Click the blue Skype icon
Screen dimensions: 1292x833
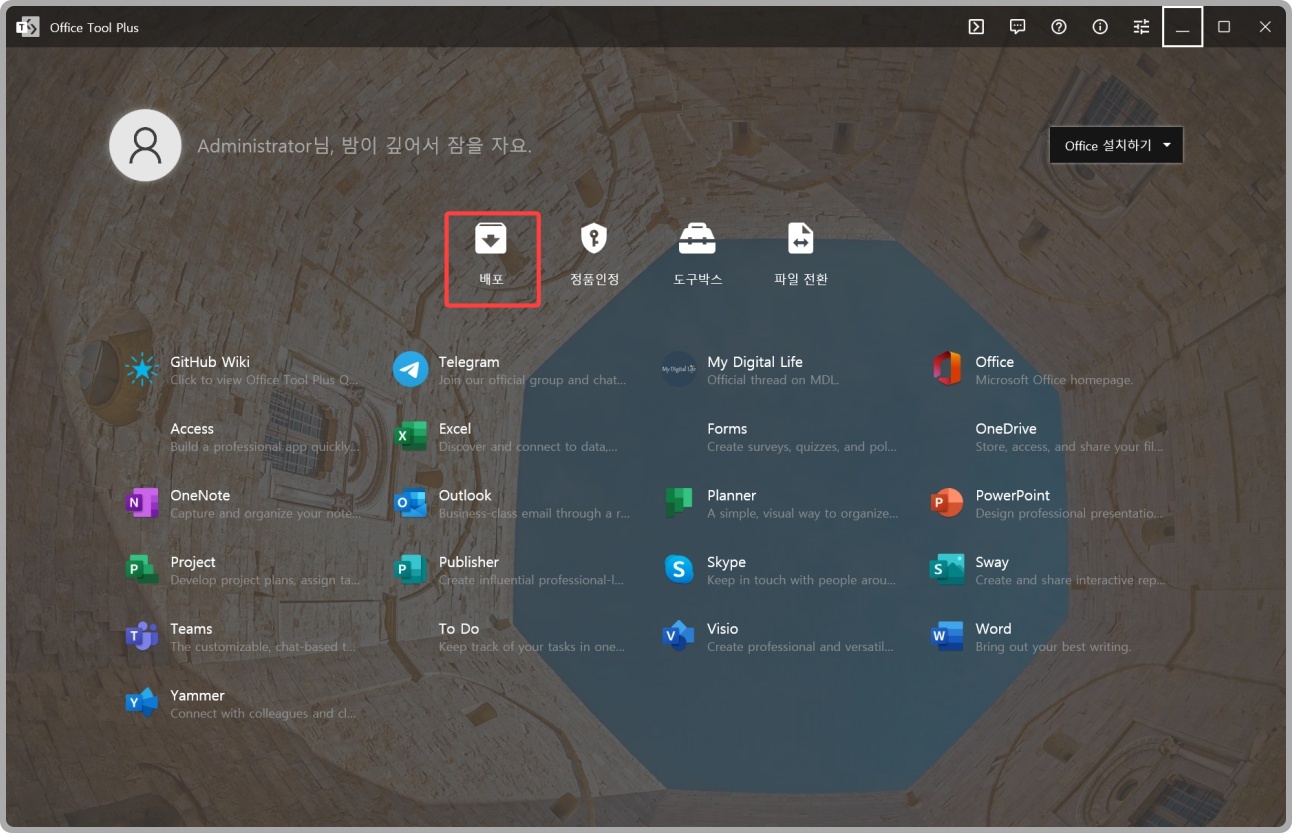678,570
